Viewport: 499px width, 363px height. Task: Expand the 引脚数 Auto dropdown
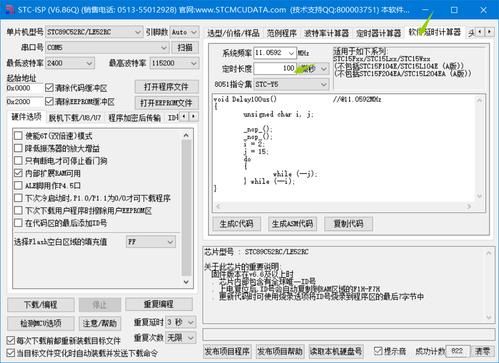[184, 32]
